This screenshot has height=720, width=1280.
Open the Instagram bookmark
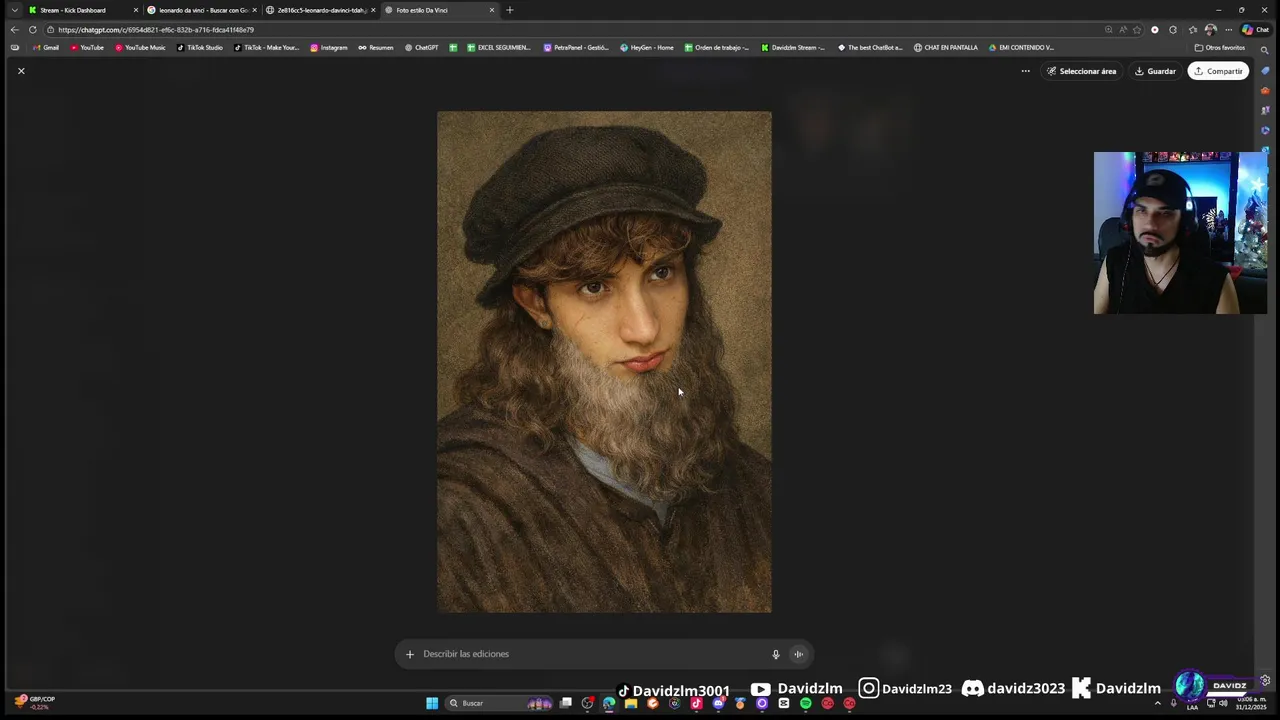click(329, 47)
